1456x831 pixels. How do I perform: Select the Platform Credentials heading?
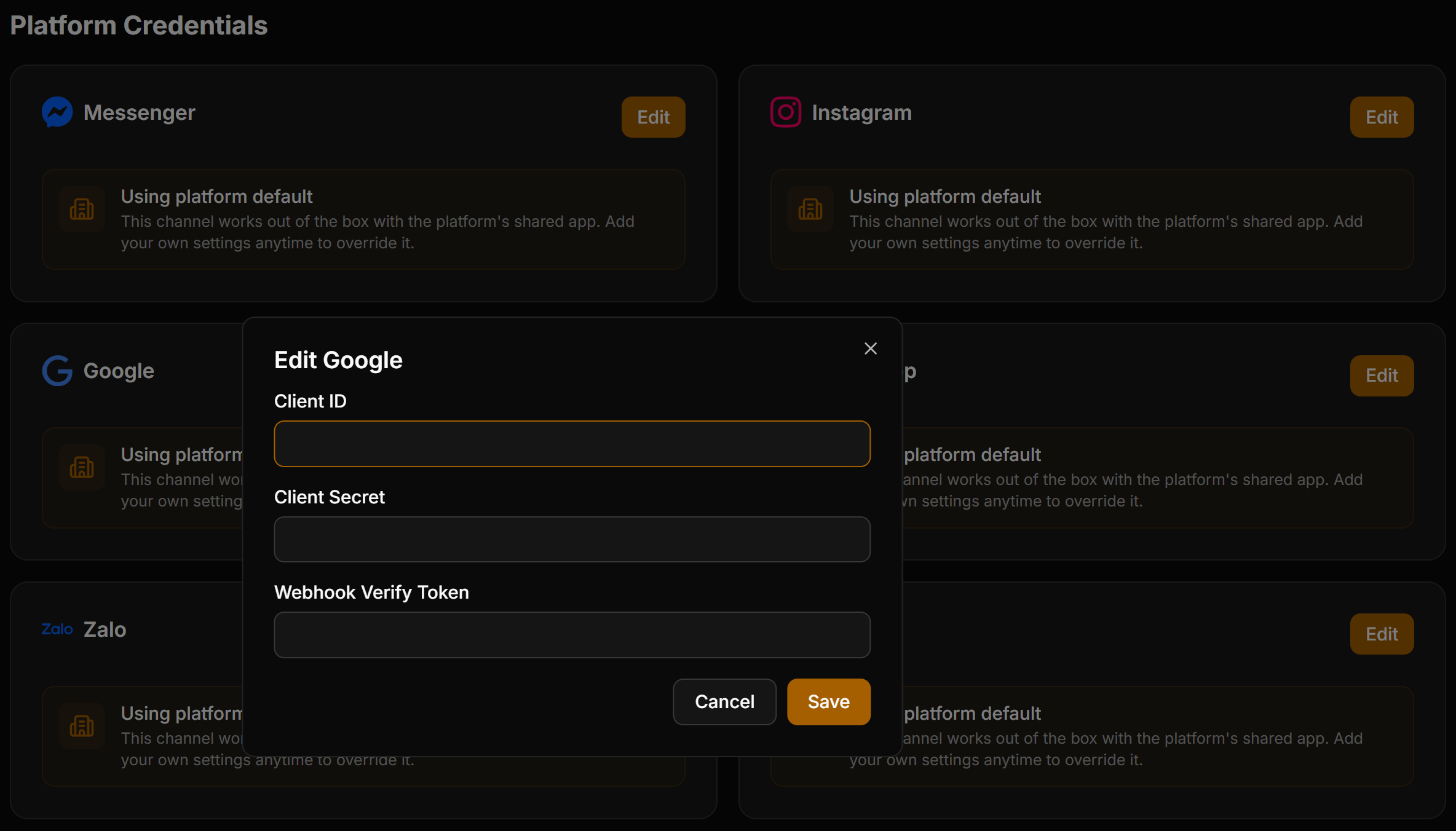coord(139,26)
